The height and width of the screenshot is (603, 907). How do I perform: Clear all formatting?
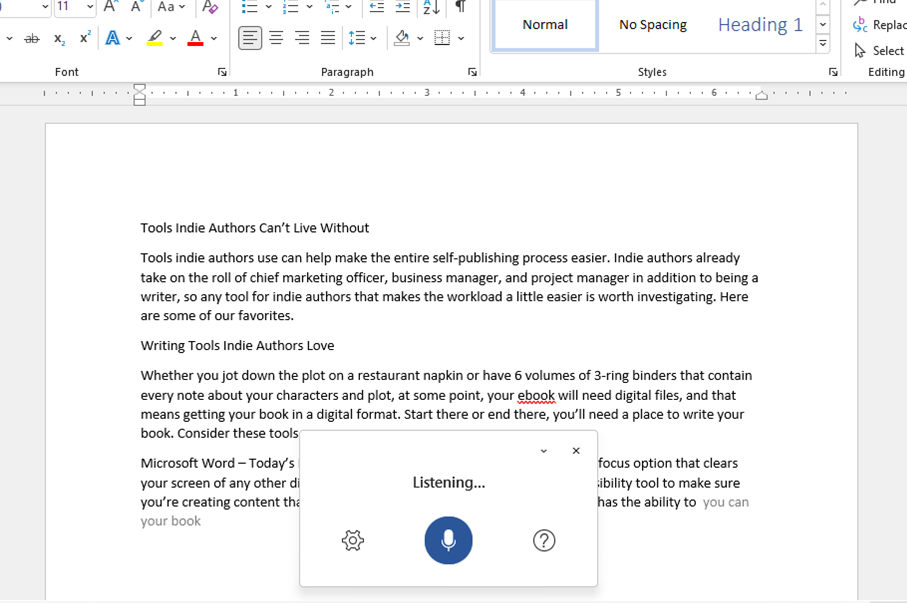pos(210,7)
